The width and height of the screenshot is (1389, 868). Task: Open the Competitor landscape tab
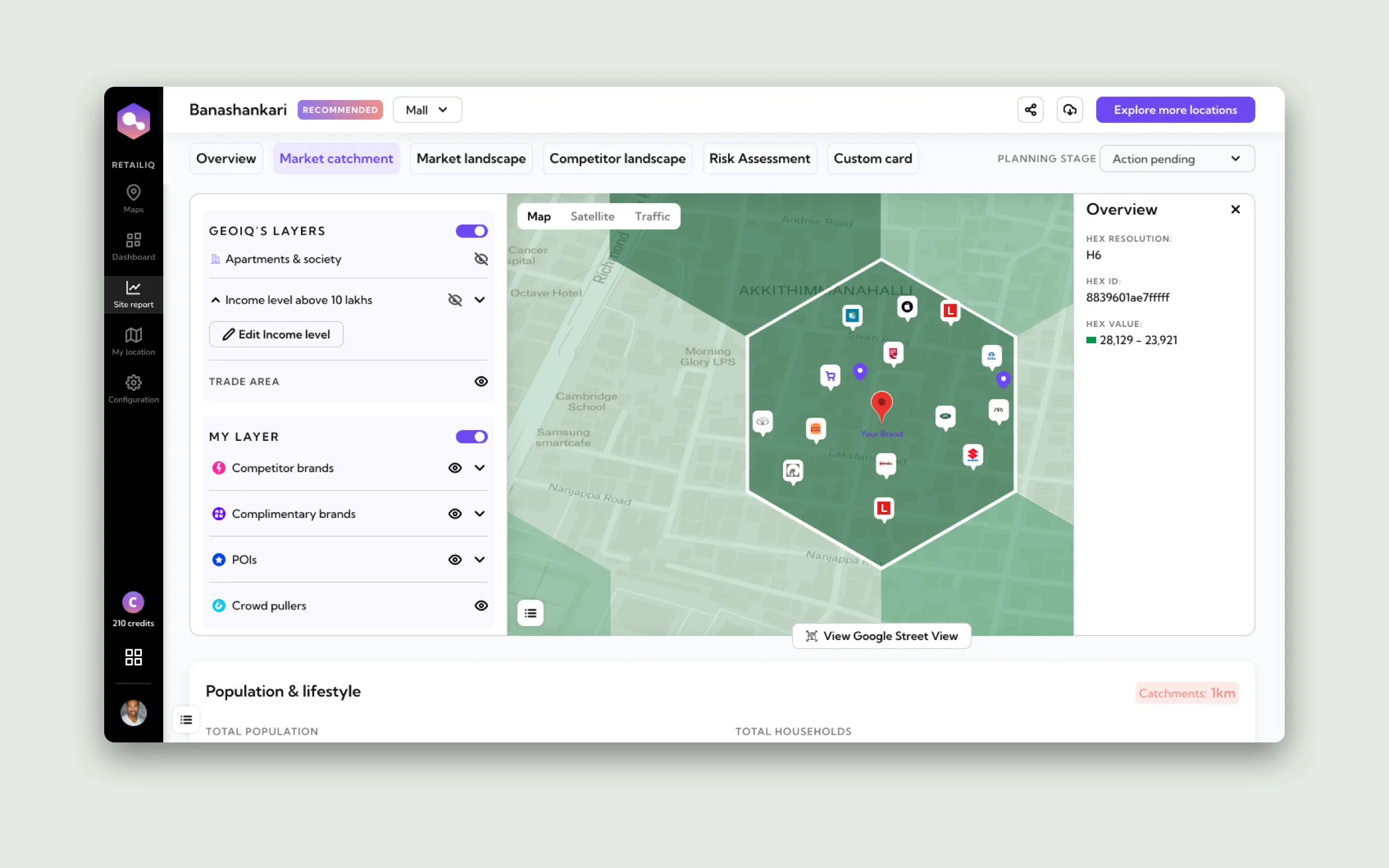[617, 159]
